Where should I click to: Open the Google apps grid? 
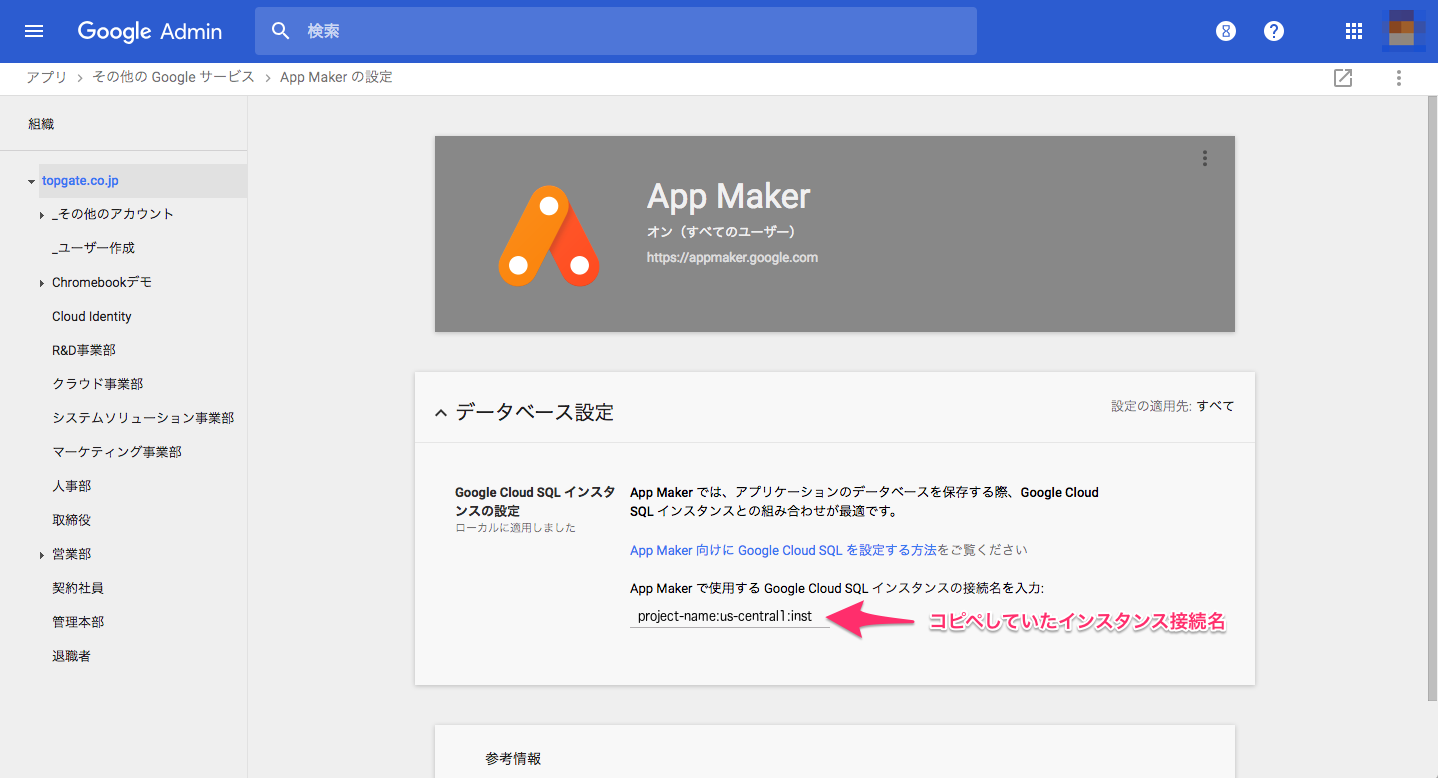coord(1354,31)
